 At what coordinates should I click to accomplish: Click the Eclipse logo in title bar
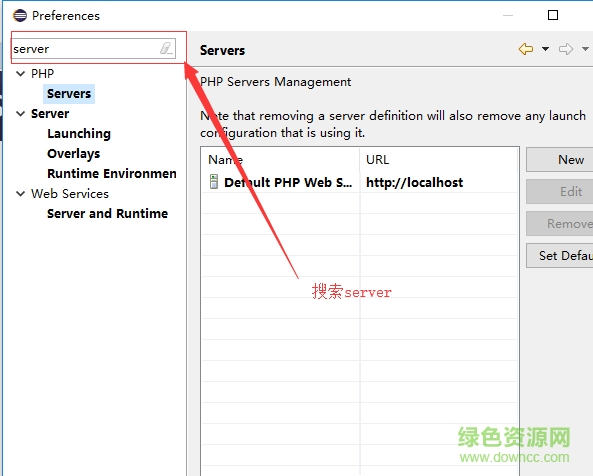coord(20,16)
